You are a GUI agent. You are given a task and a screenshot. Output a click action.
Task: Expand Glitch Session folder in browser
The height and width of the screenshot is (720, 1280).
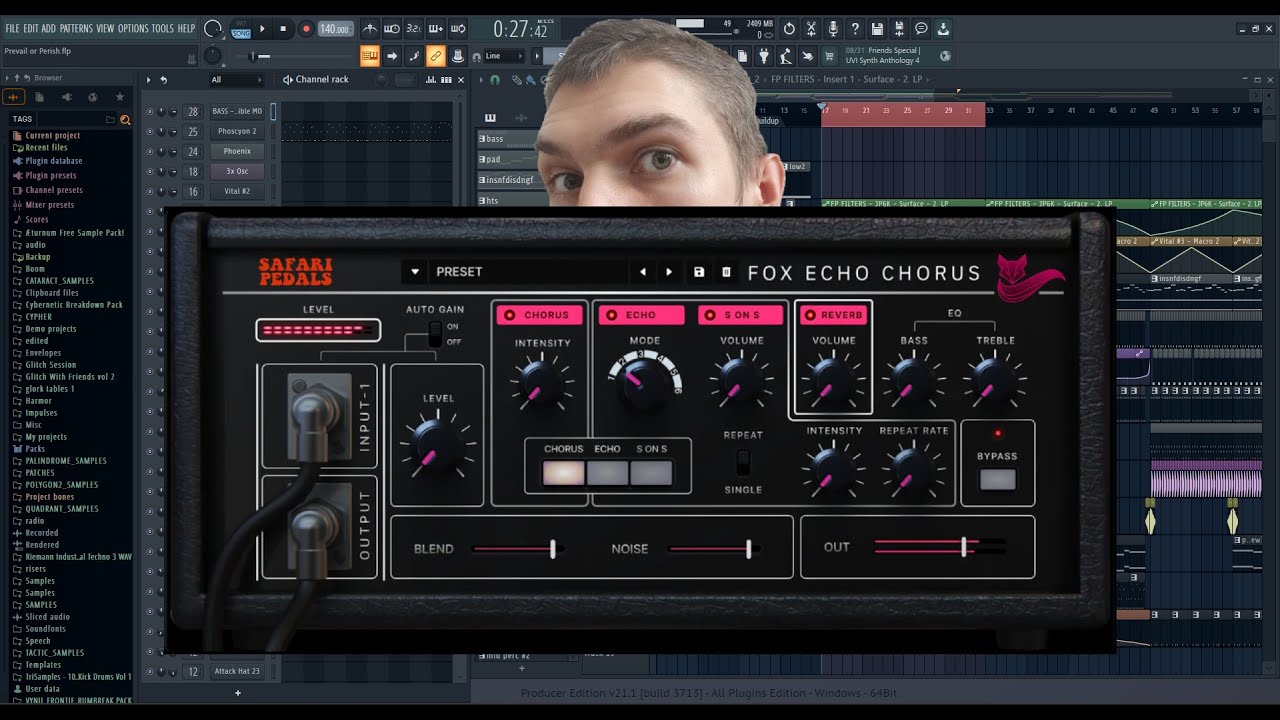pyautogui.click(x=51, y=365)
